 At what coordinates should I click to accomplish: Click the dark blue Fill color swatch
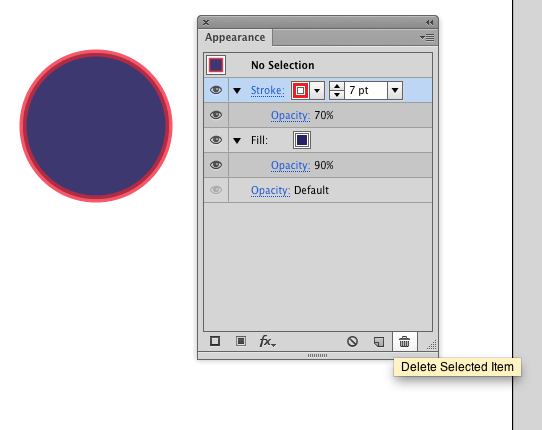tap(302, 140)
